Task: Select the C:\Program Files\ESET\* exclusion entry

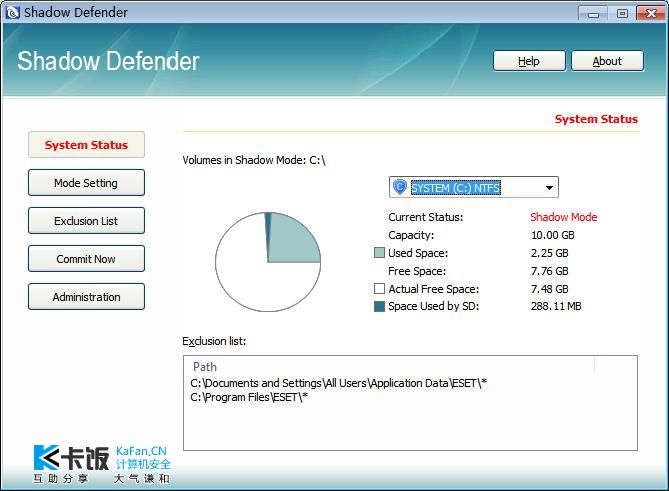Action: (249, 397)
